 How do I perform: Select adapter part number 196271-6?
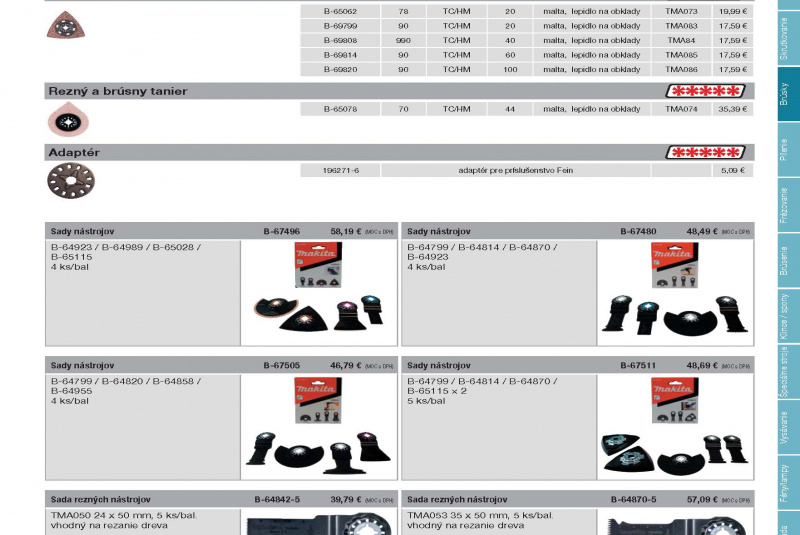pyautogui.click(x=340, y=170)
